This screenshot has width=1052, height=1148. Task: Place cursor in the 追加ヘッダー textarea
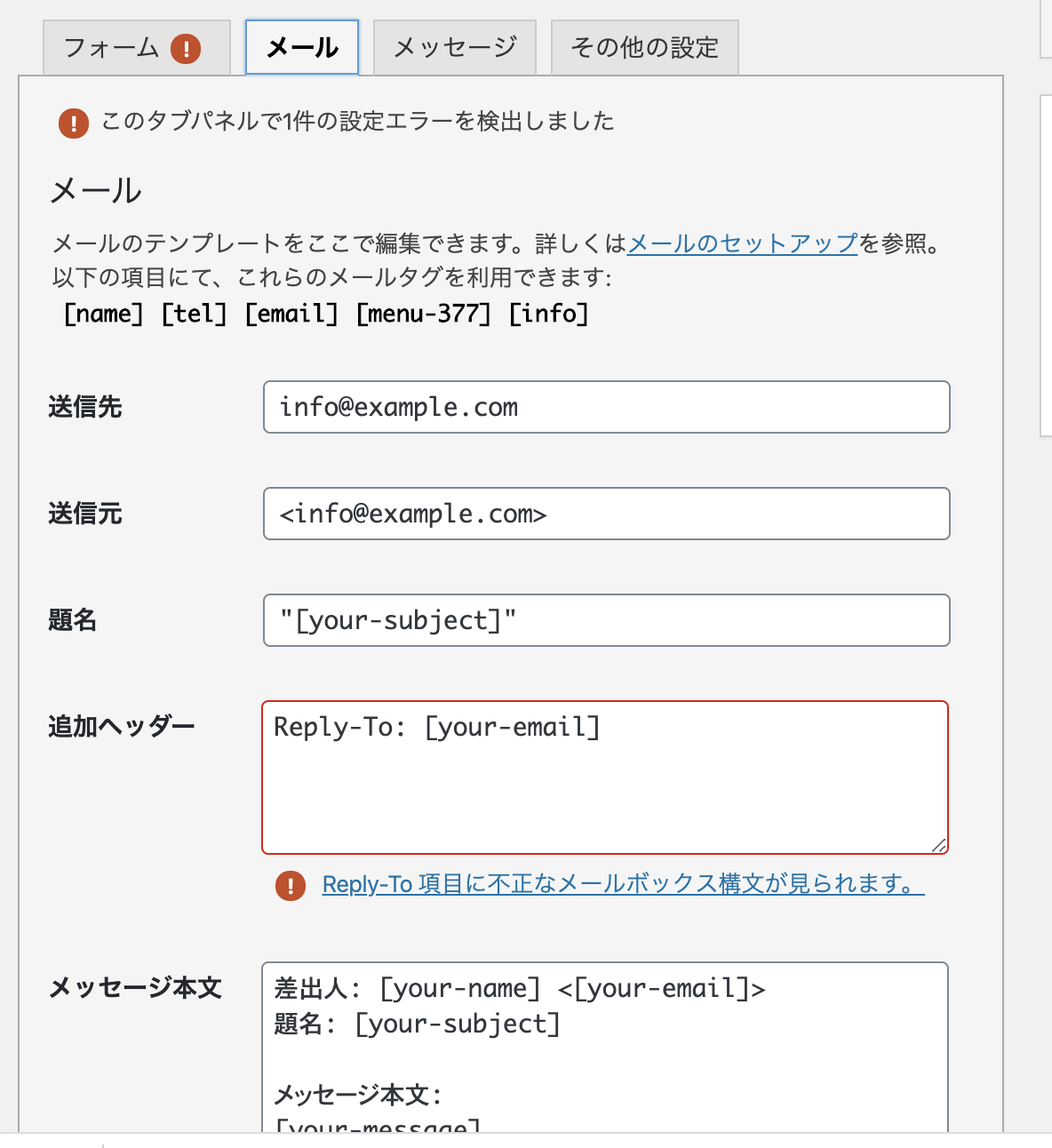606,775
